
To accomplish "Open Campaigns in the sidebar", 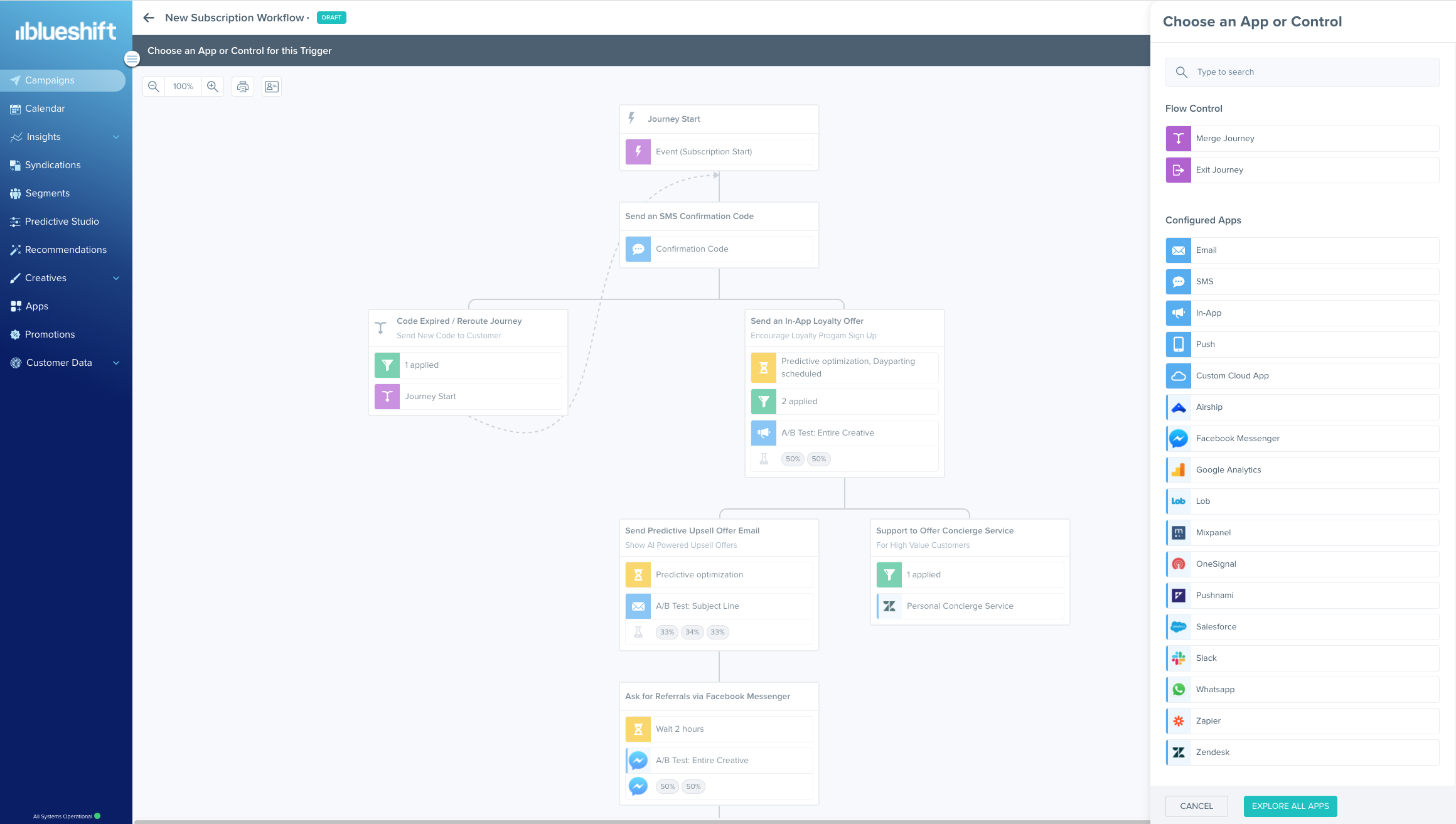I will (63, 80).
